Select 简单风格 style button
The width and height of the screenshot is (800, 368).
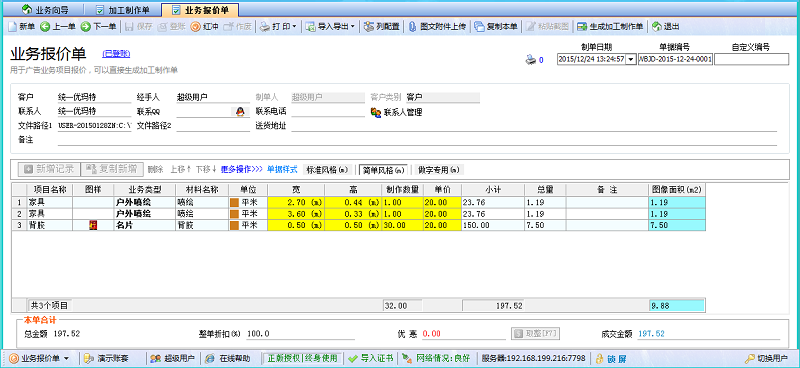tap(383, 169)
